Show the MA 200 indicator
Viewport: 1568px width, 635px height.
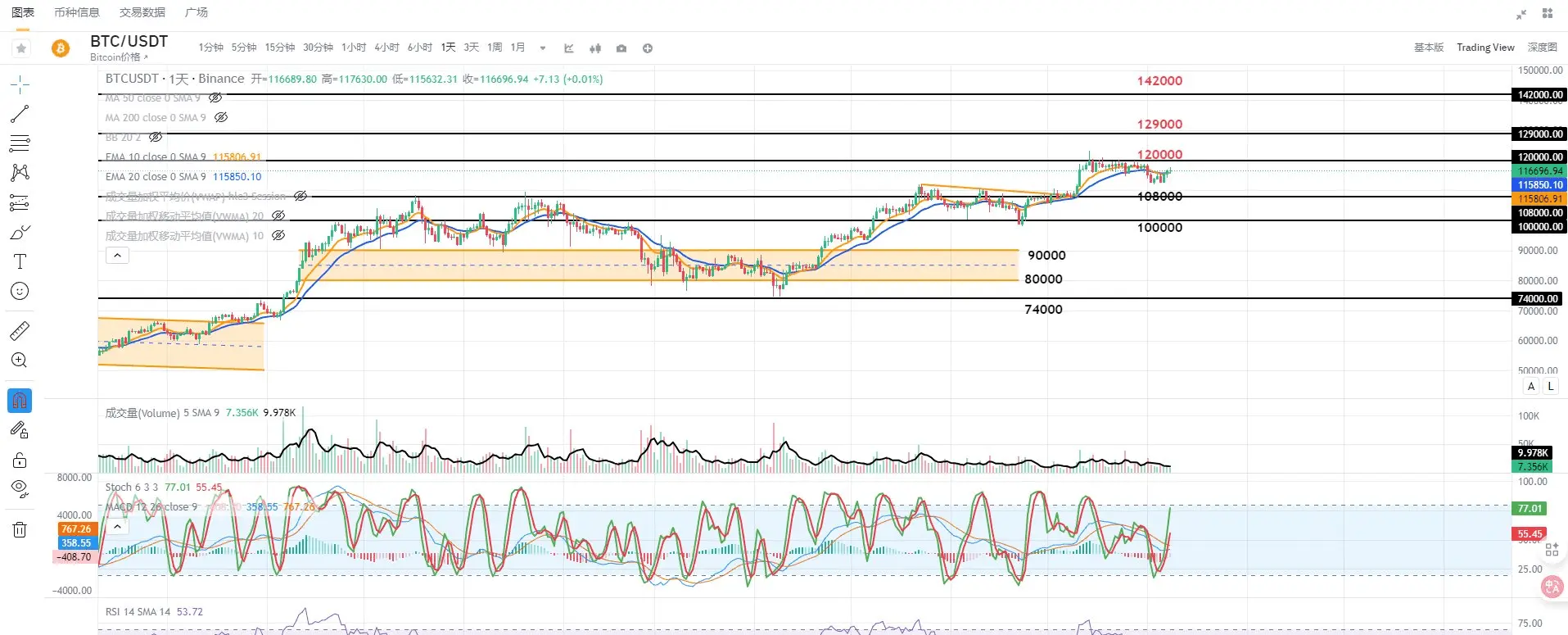pyautogui.click(x=221, y=117)
